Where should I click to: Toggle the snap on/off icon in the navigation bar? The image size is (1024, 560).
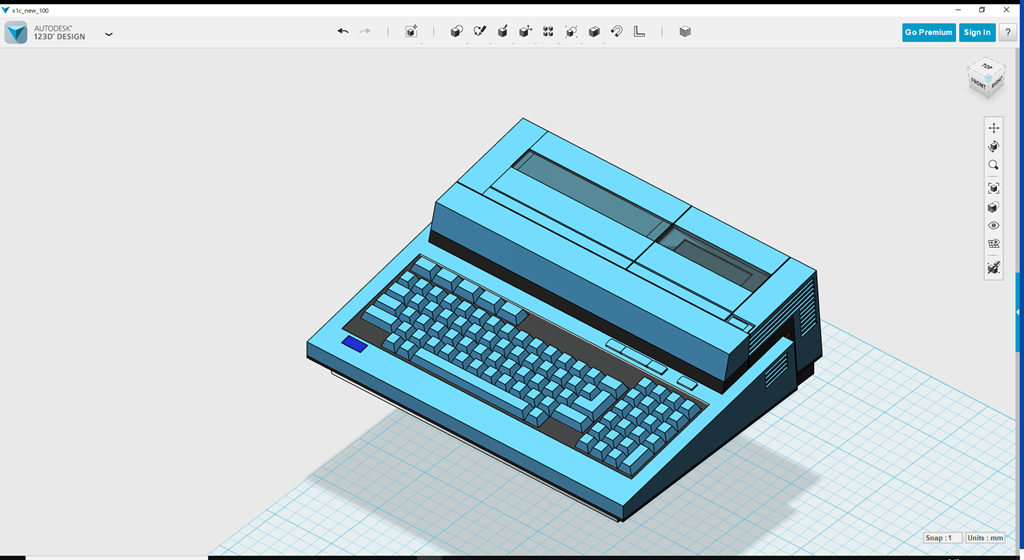tap(993, 268)
